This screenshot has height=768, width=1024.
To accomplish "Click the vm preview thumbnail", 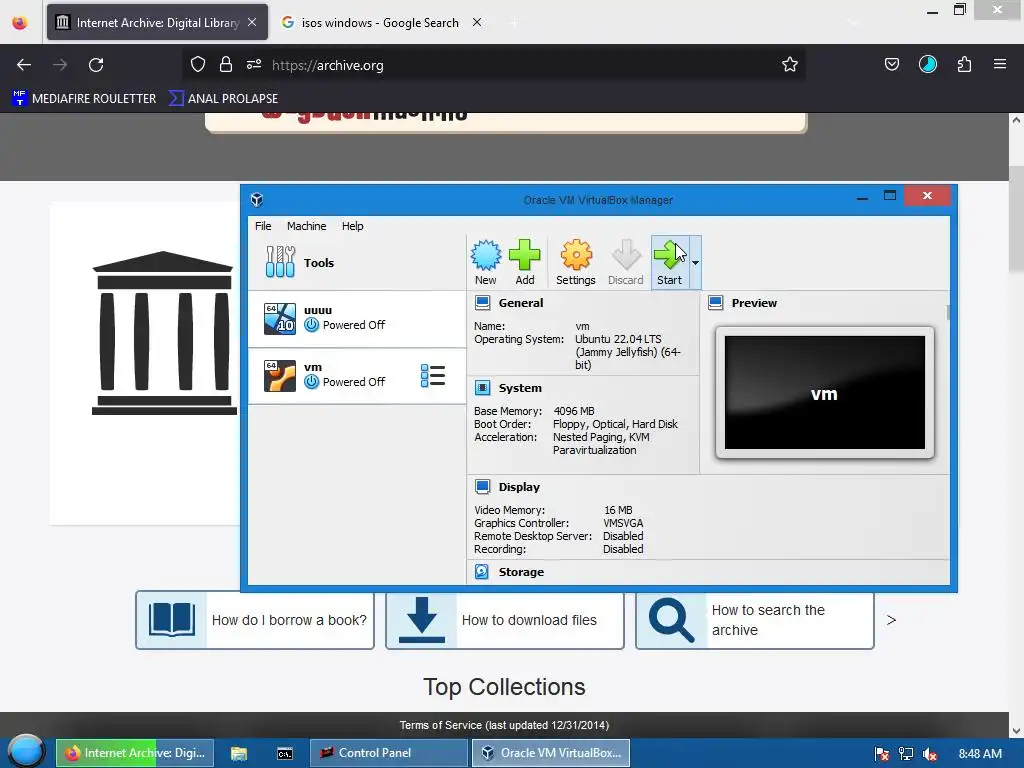I will point(825,392).
